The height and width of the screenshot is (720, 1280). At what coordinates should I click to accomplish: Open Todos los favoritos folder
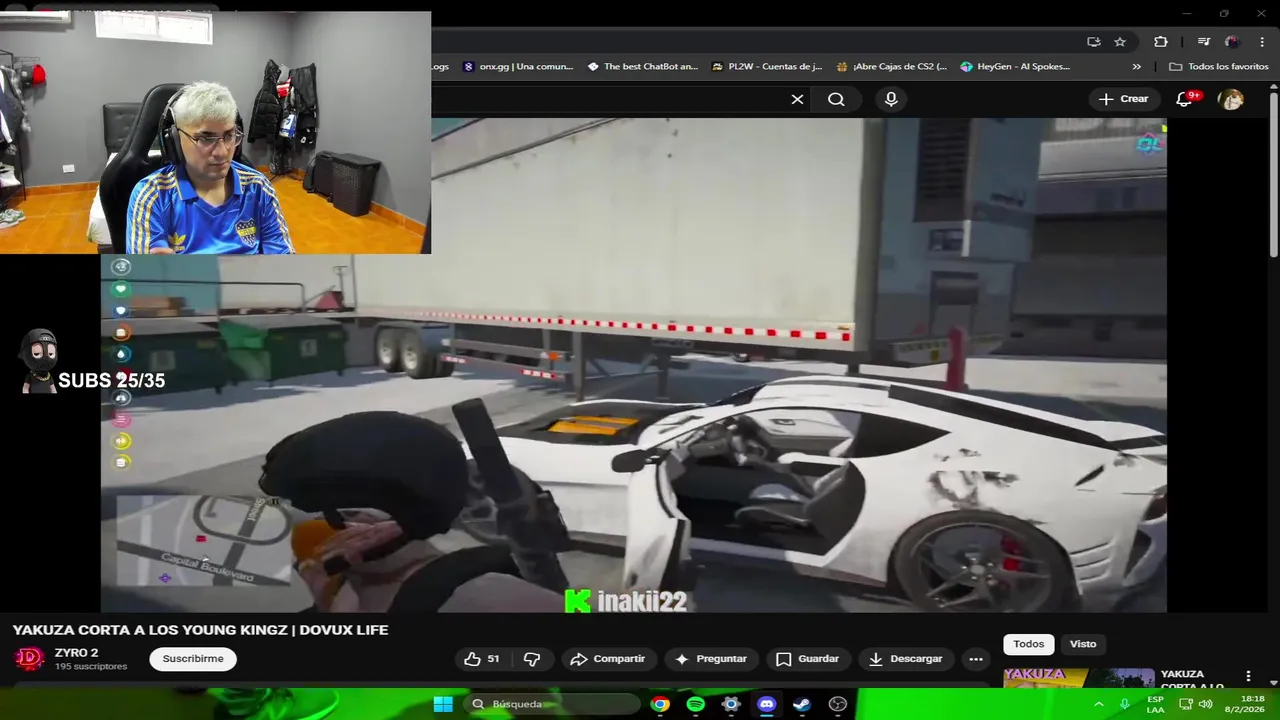coord(1219,67)
